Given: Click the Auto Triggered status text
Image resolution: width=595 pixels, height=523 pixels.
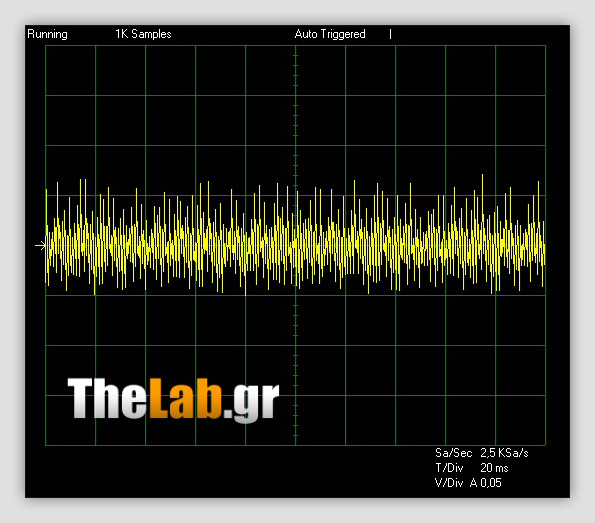Looking at the screenshot, I should tap(330, 34).
